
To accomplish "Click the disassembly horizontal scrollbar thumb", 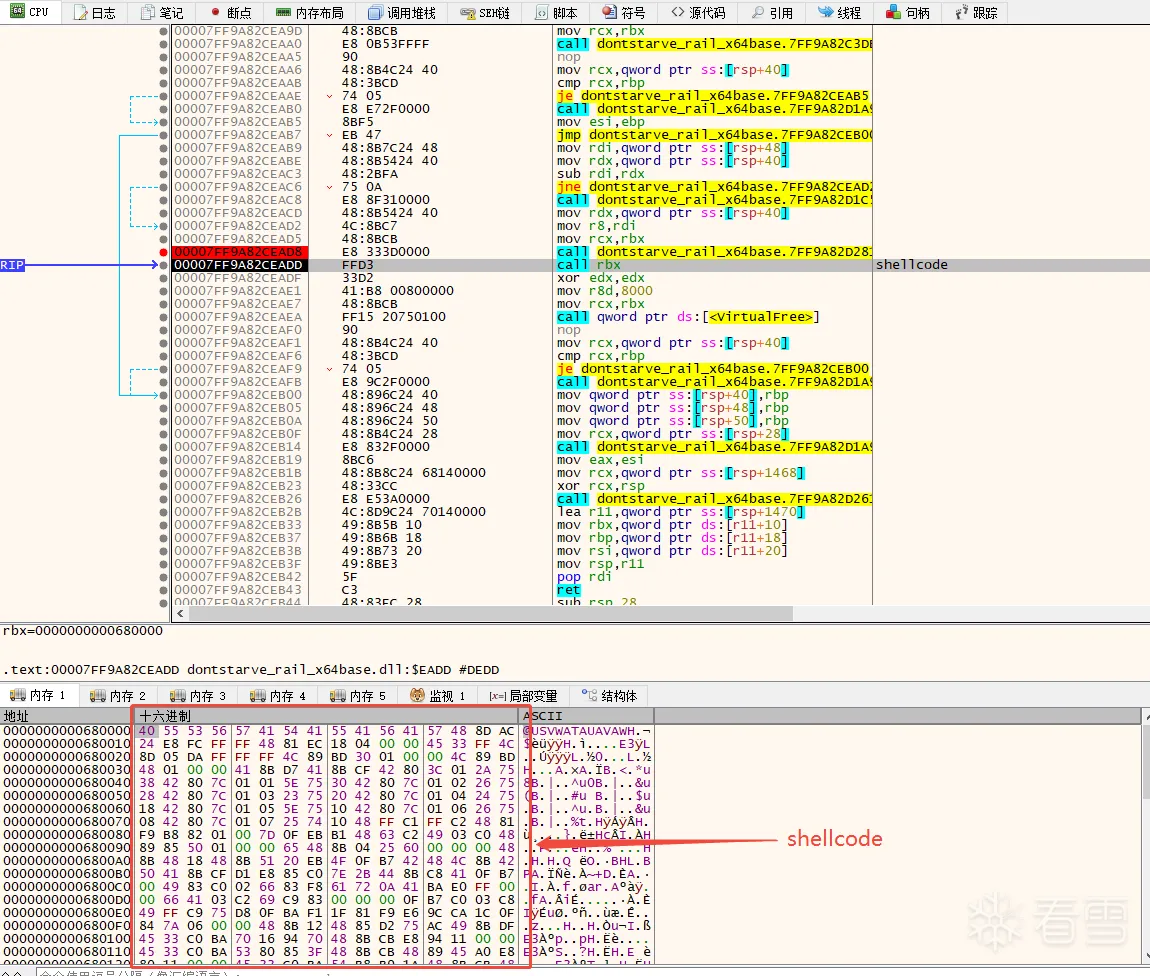I will [491, 614].
